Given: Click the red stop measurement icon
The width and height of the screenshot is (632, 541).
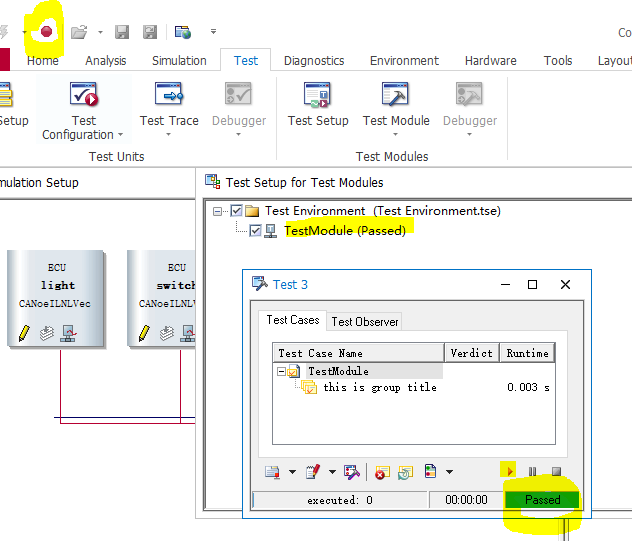Looking at the screenshot, I should pos(46,31).
